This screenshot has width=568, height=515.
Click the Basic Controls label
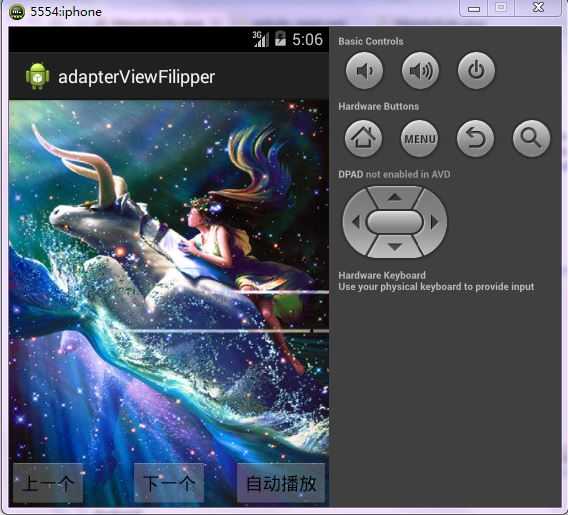(371, 41)
